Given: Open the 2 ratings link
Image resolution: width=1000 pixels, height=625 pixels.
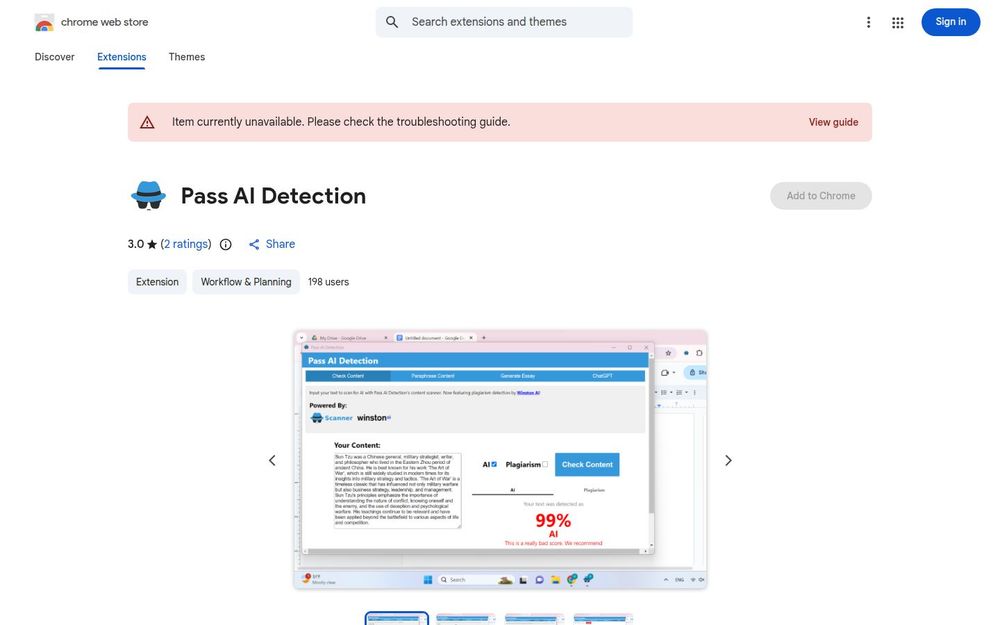Looking at the screenshot, I should (186, 244).
